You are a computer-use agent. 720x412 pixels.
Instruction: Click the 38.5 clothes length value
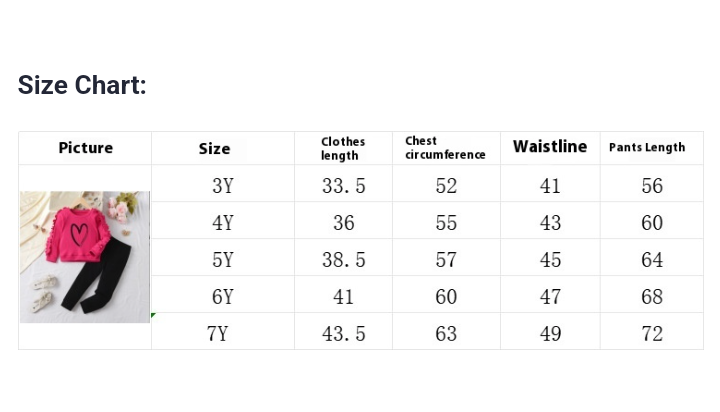[x=343, y=260]
